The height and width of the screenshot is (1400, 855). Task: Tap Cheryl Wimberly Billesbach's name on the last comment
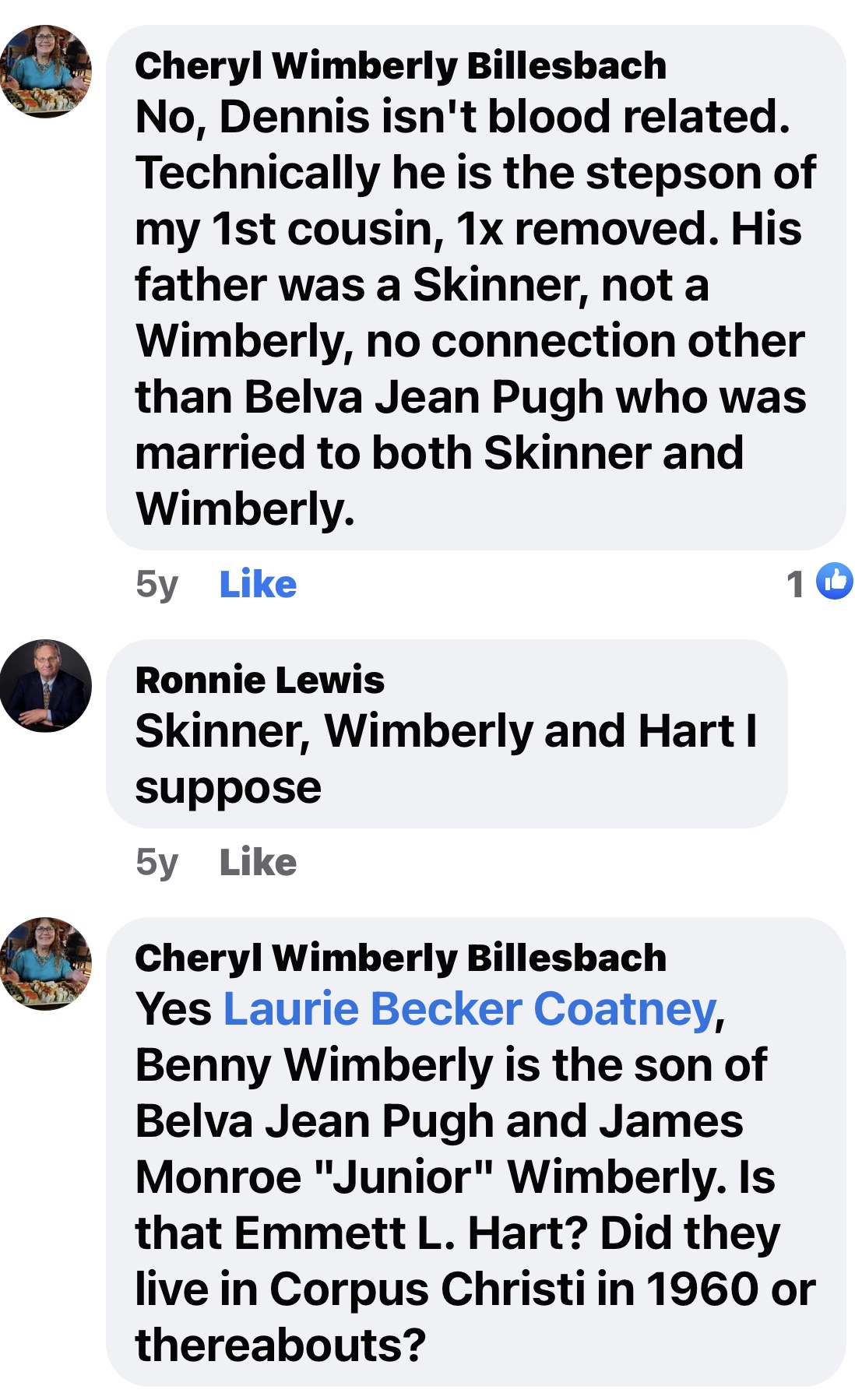[400, 958]
